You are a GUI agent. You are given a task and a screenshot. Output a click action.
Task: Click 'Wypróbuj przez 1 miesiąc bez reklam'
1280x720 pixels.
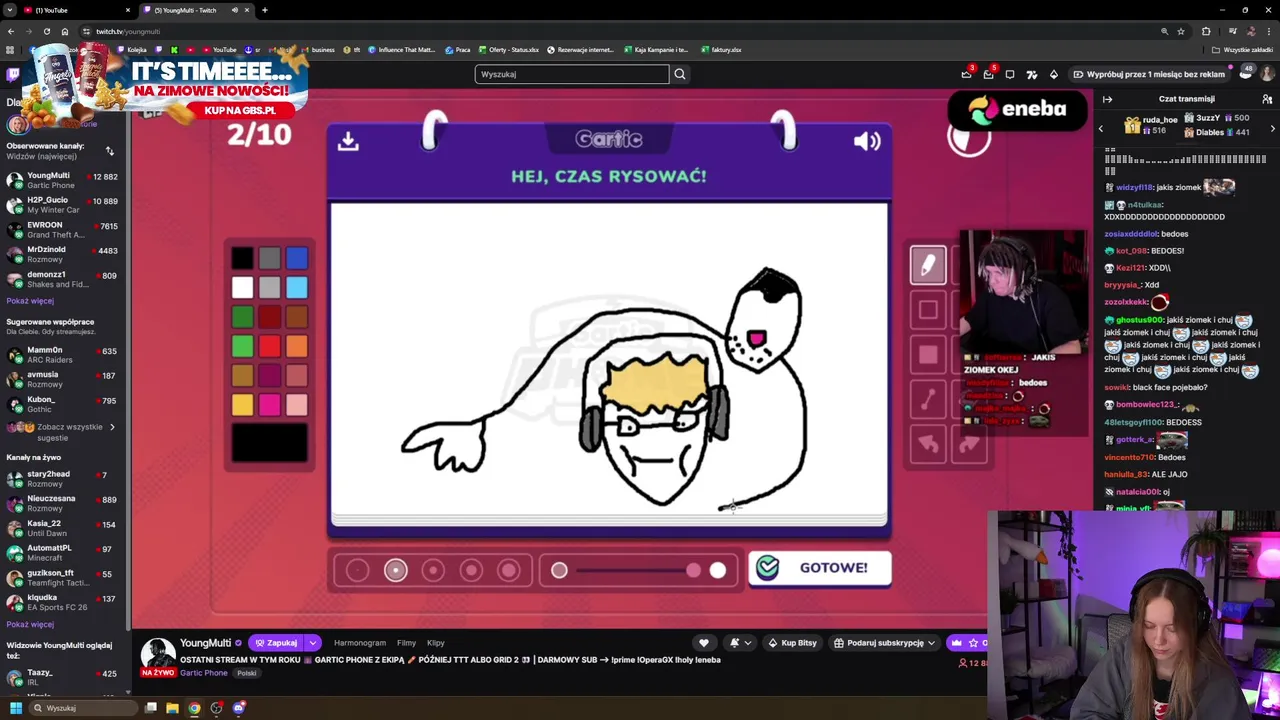click(x=1149, y=74)
